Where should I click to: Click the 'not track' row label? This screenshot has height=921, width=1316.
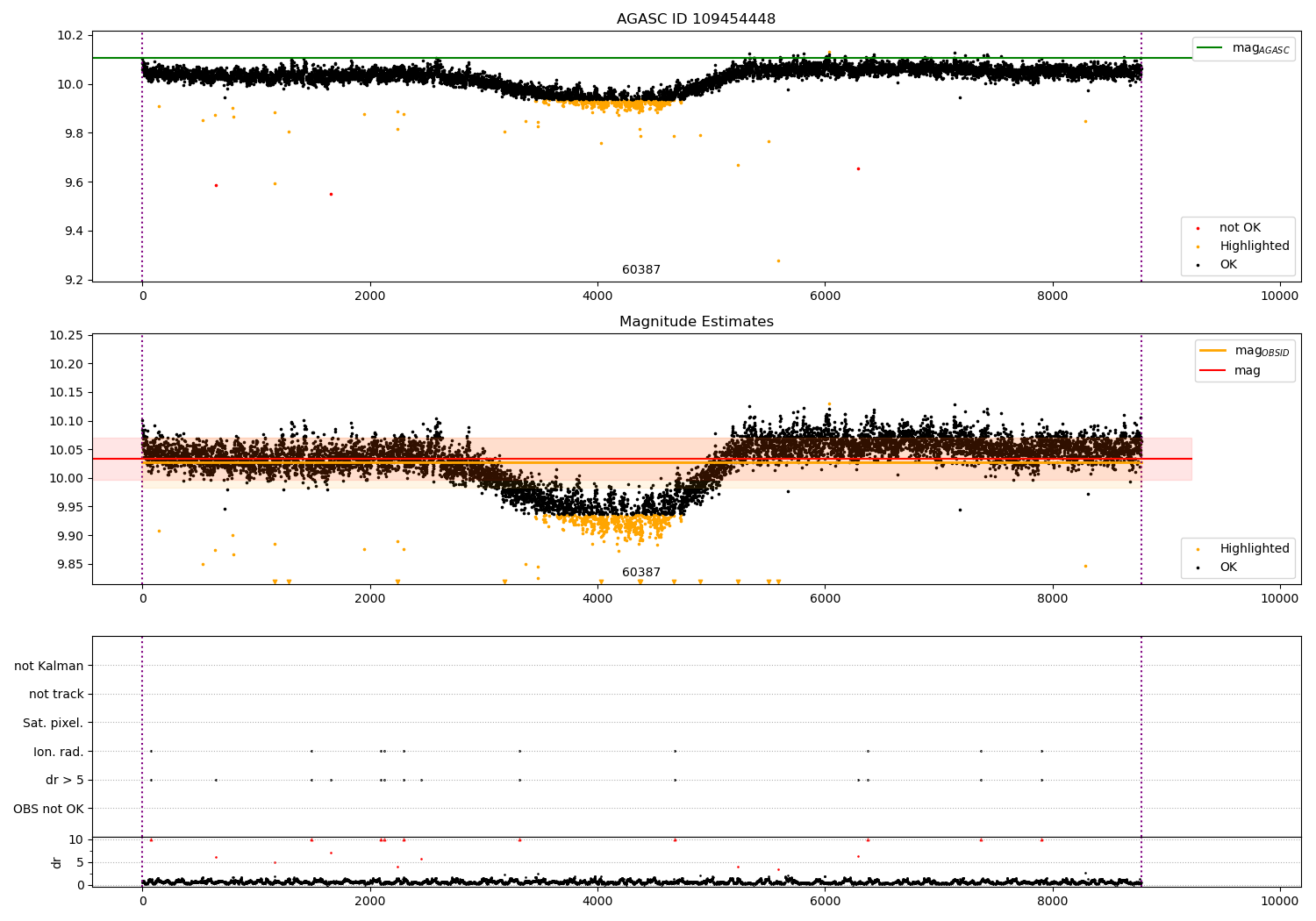point(56,695)
